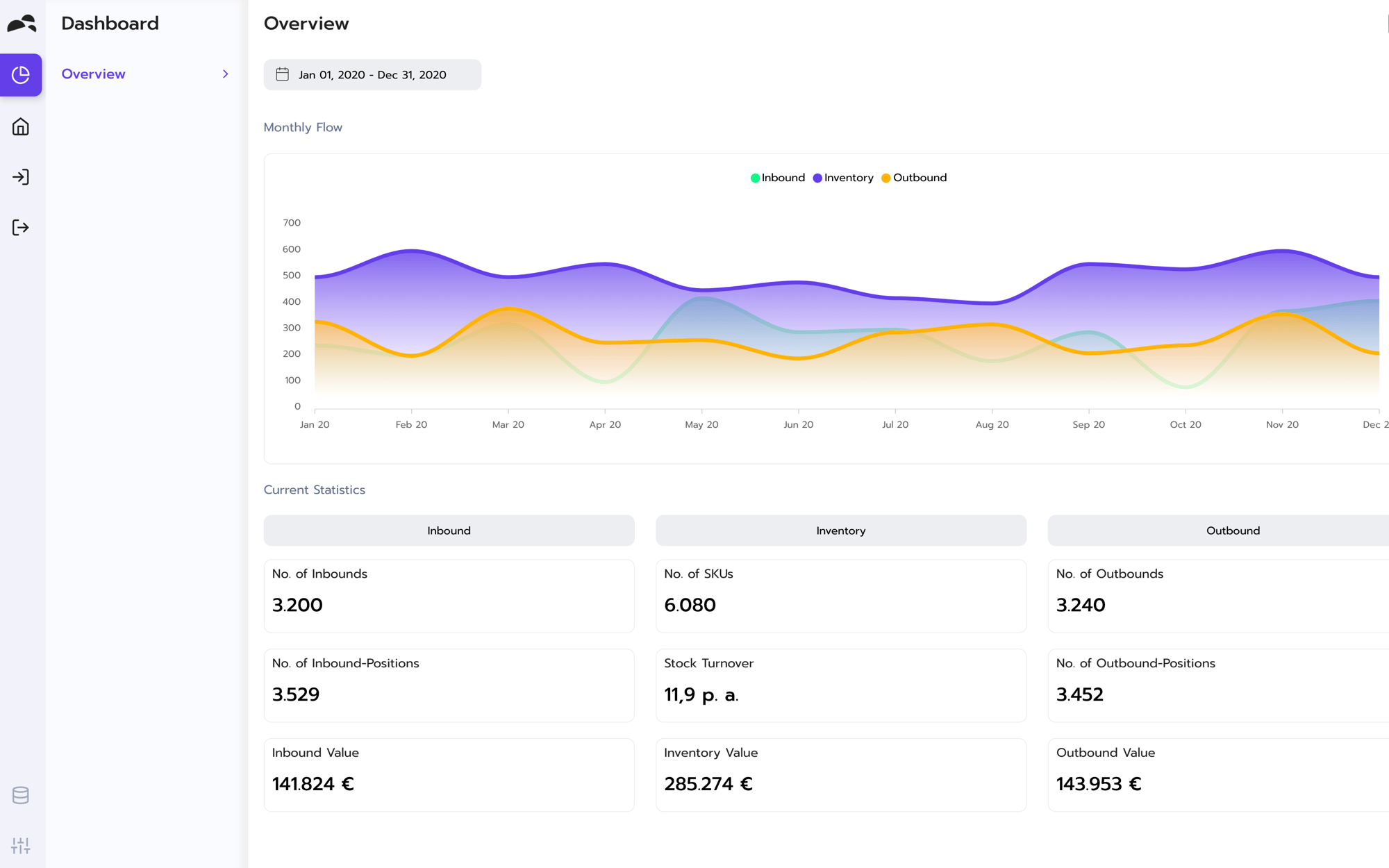Click the bird logo icon
The height and width of the screenshot is (868, 1389).
pyautogui.click(x=22, y=24)
